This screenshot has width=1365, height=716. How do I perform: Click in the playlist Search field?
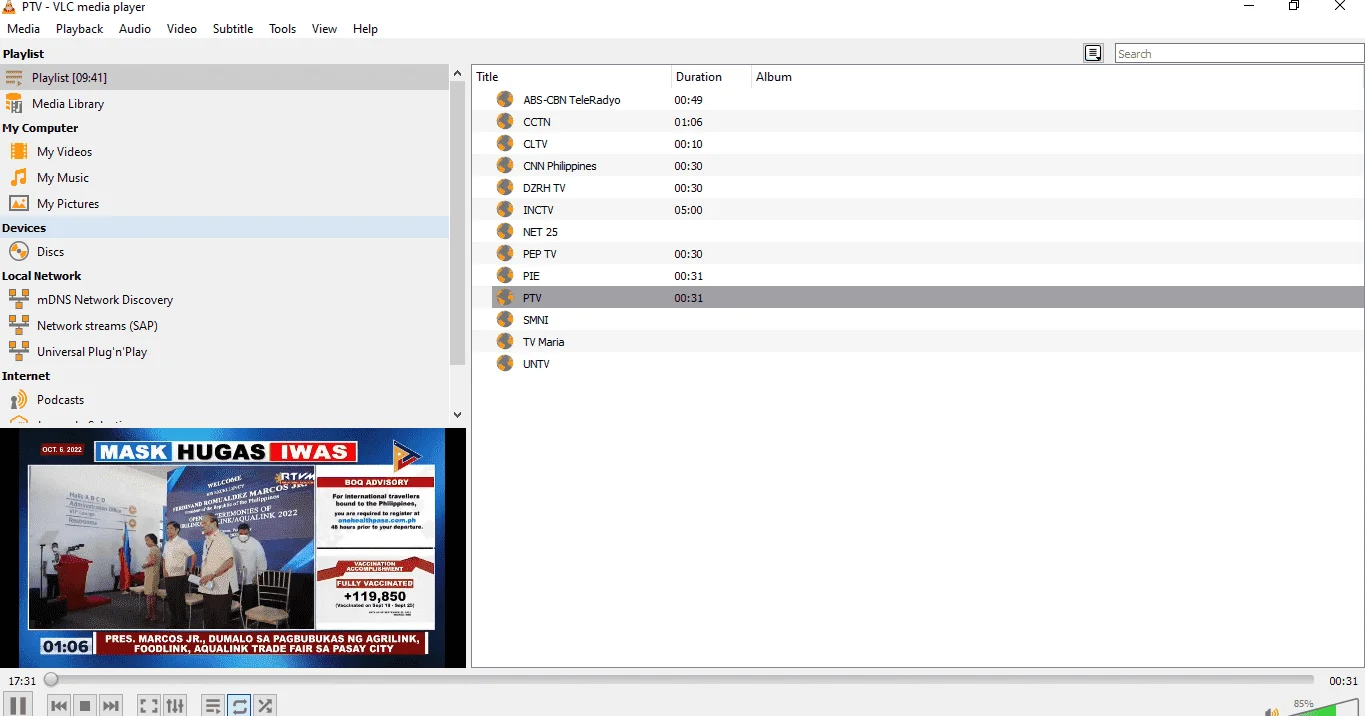(x=1239, y=54)
